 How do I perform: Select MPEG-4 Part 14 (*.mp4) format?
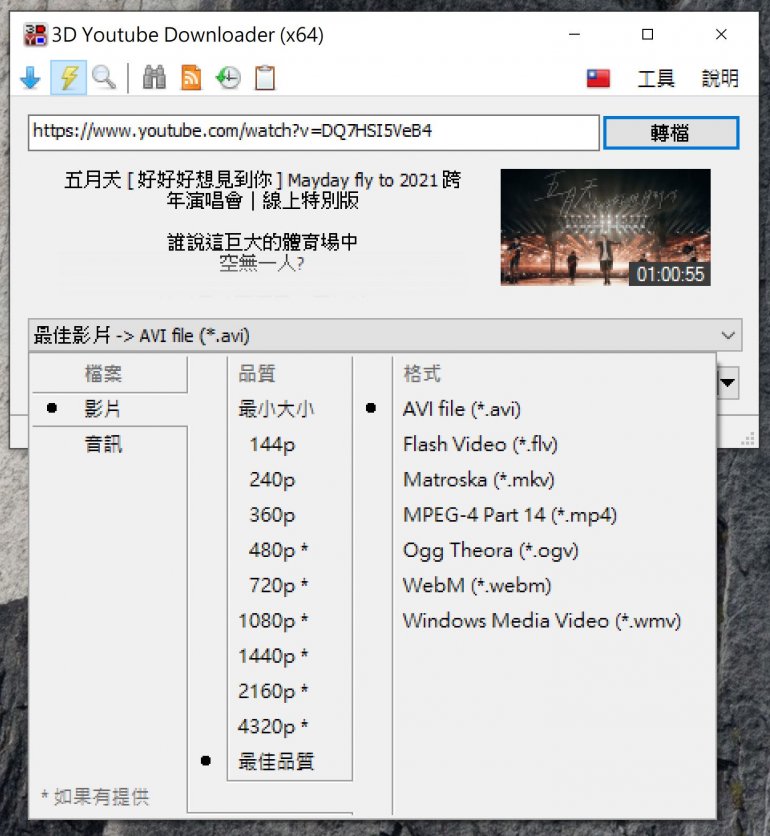coord(509,515)
